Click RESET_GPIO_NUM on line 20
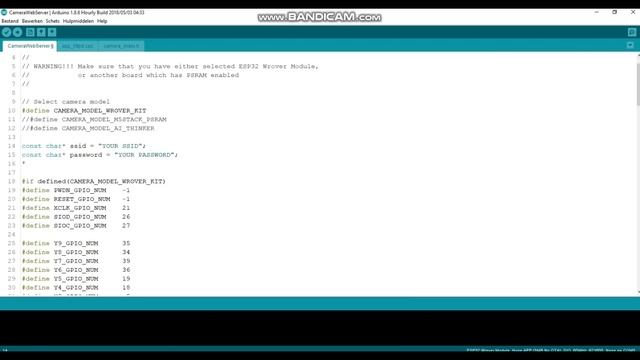 82,199
